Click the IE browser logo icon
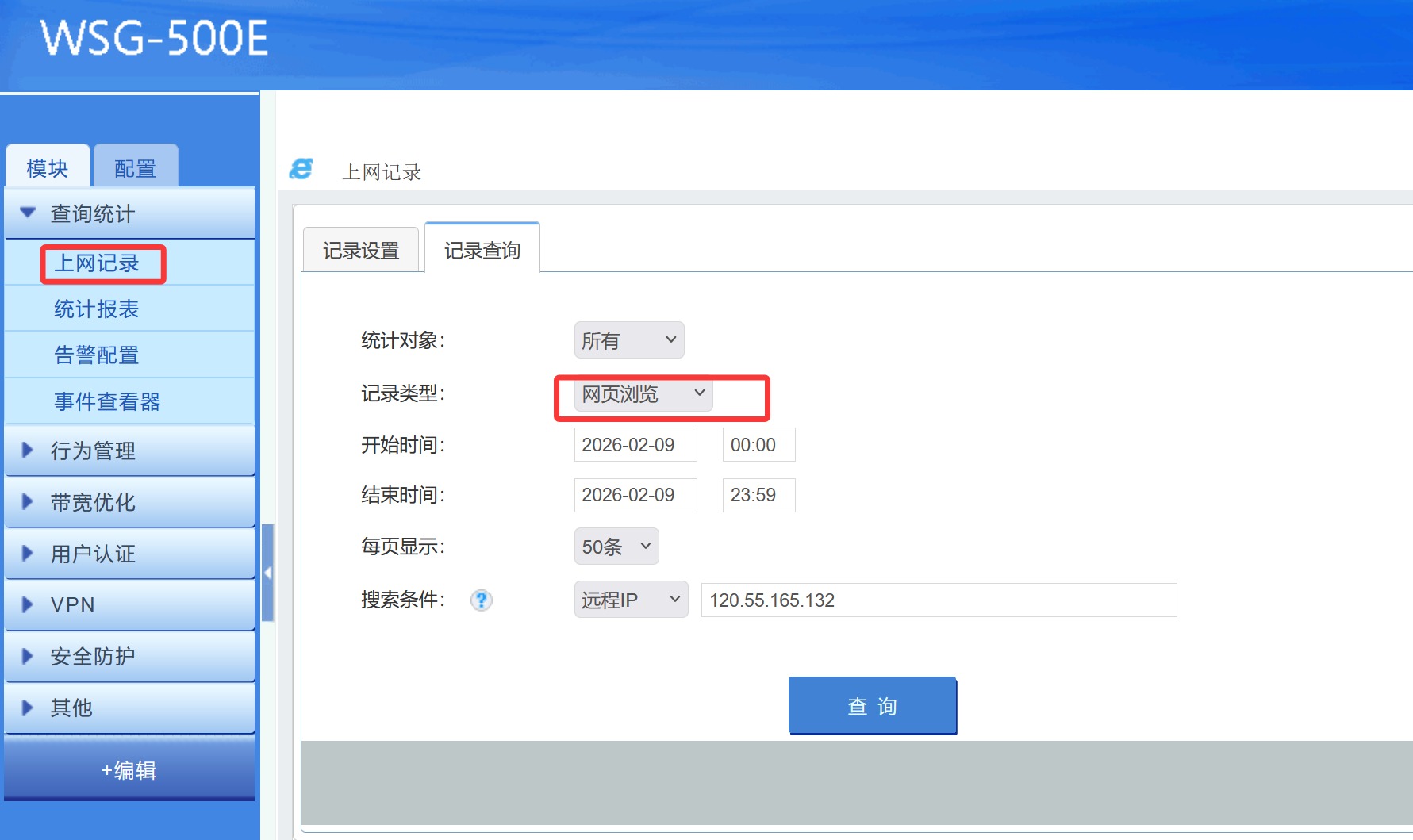 click(301, 169)
